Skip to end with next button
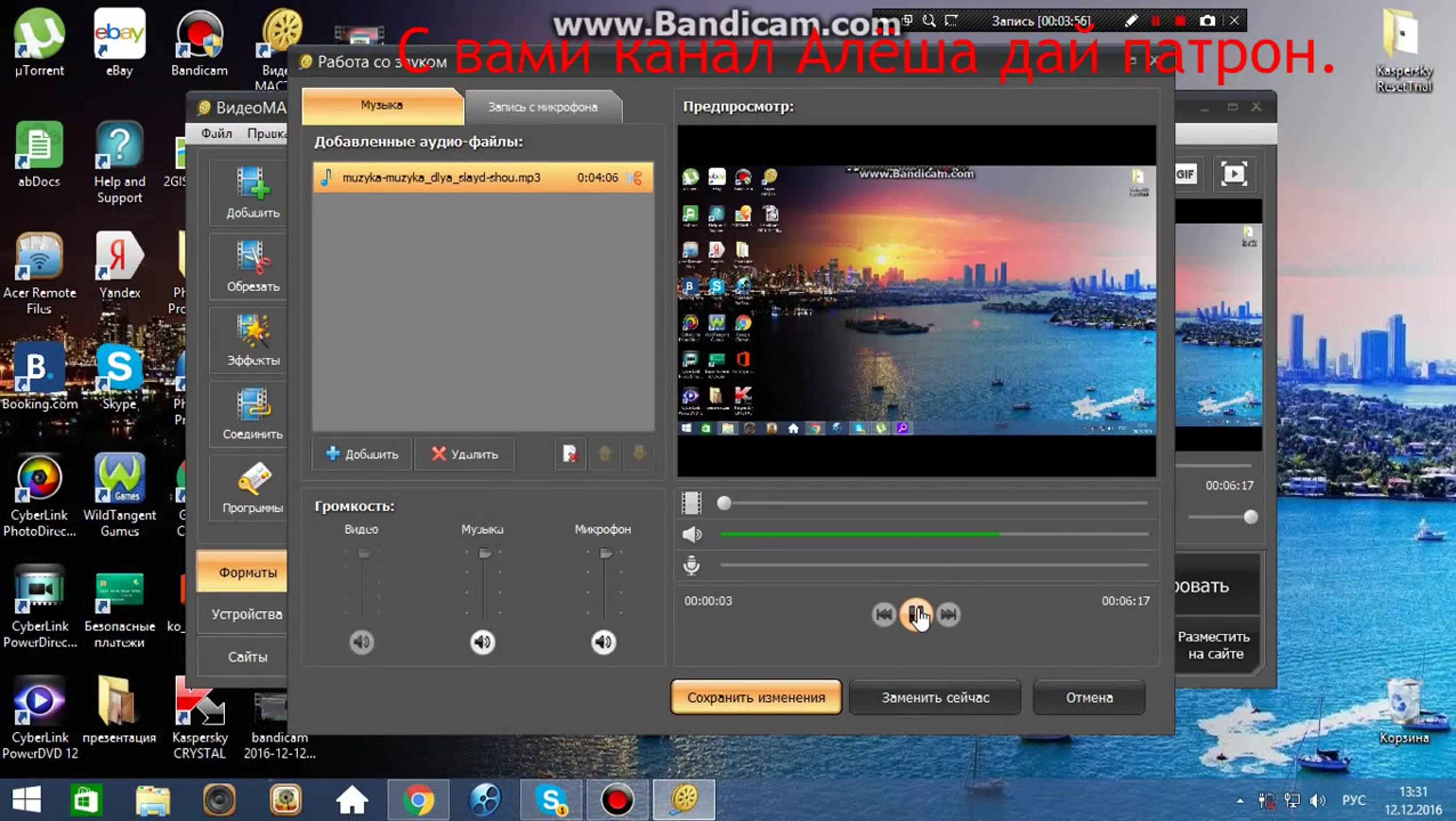Screen dimensions: 1456x821 pyautogui.click(x=948, y=615)
